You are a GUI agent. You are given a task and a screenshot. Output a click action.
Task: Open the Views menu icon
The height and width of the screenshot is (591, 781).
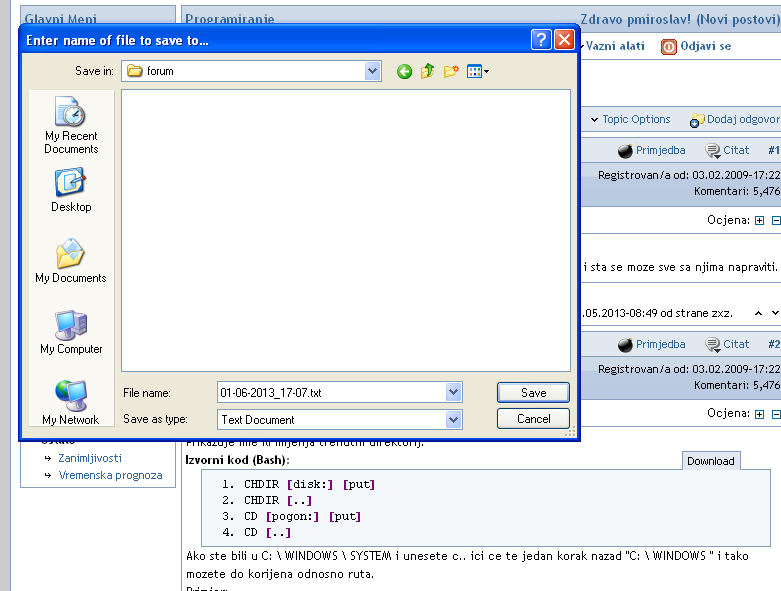(477, 71)
